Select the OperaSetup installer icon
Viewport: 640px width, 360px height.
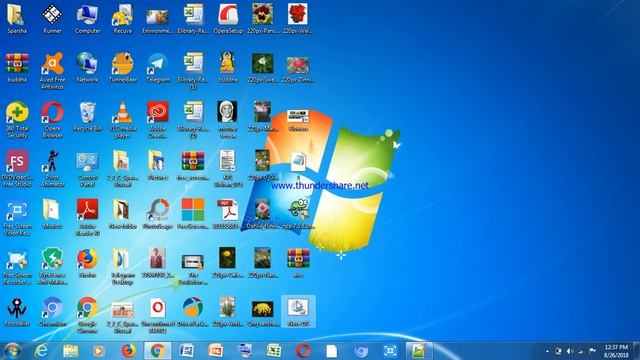point(228,18)
